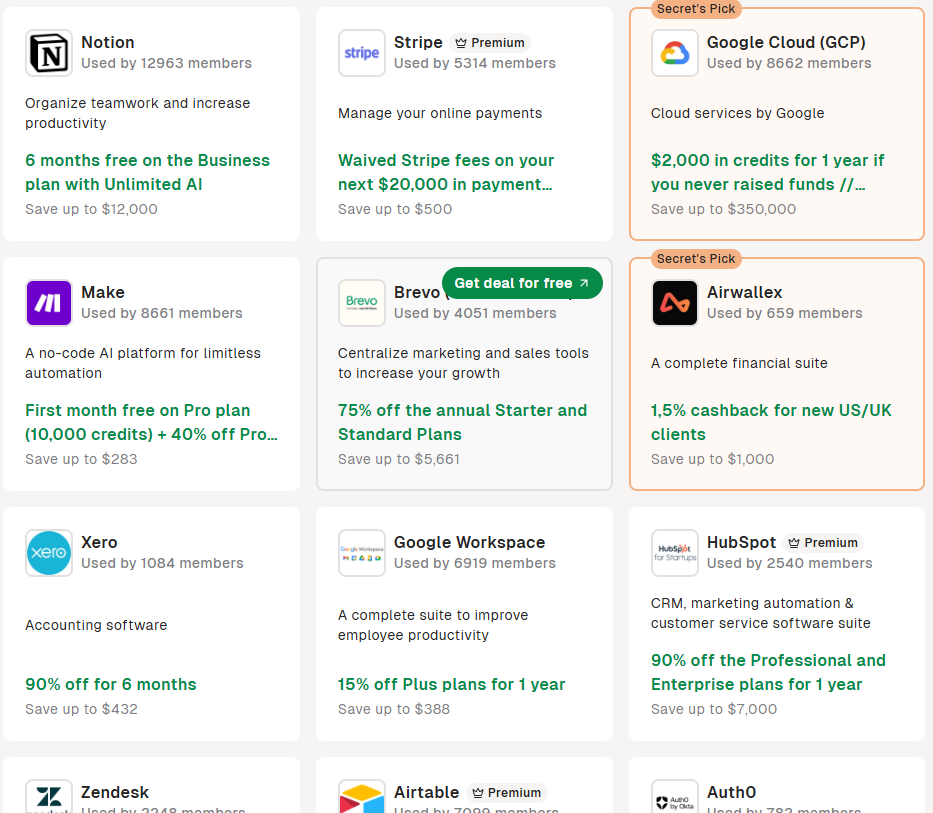The height and width of the screenshot is (813, 933).
Task: Click Secret's Pick tag on Airwallex card
Action: (x=696, y=259)
